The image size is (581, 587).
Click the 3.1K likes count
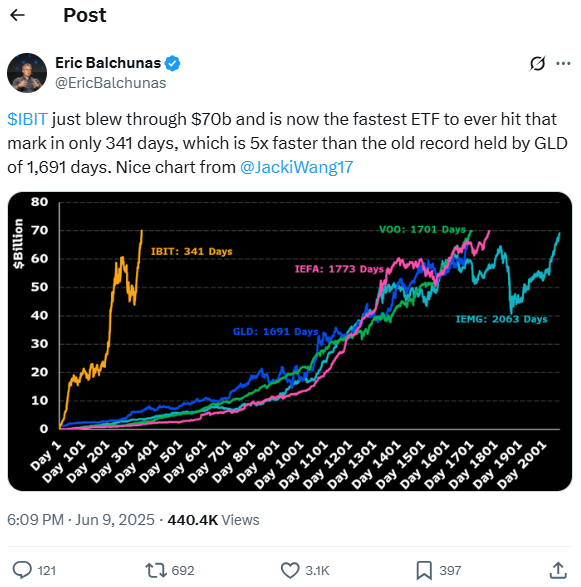click(317, 571)
